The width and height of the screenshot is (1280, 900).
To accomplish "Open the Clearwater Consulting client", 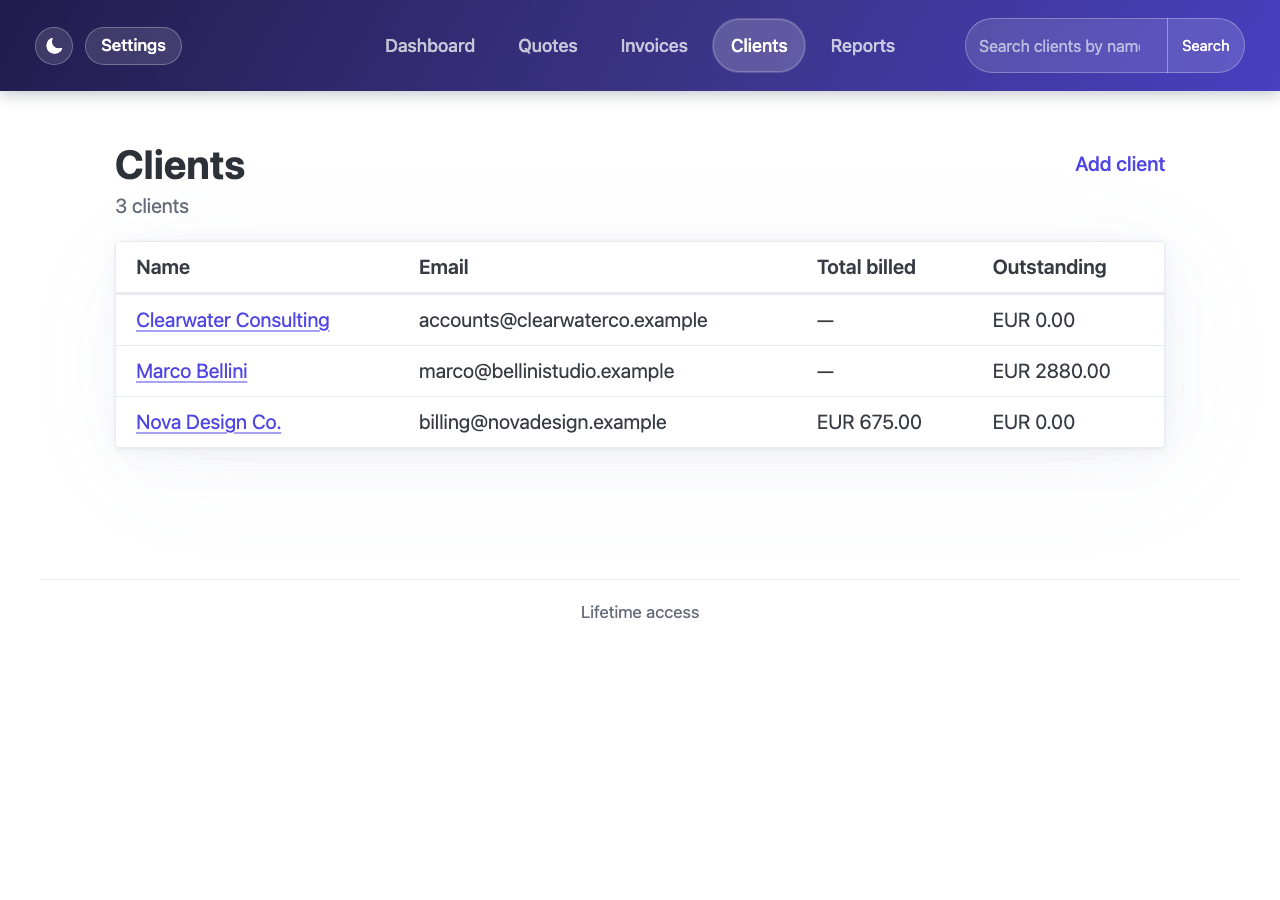I will point(233,320).
